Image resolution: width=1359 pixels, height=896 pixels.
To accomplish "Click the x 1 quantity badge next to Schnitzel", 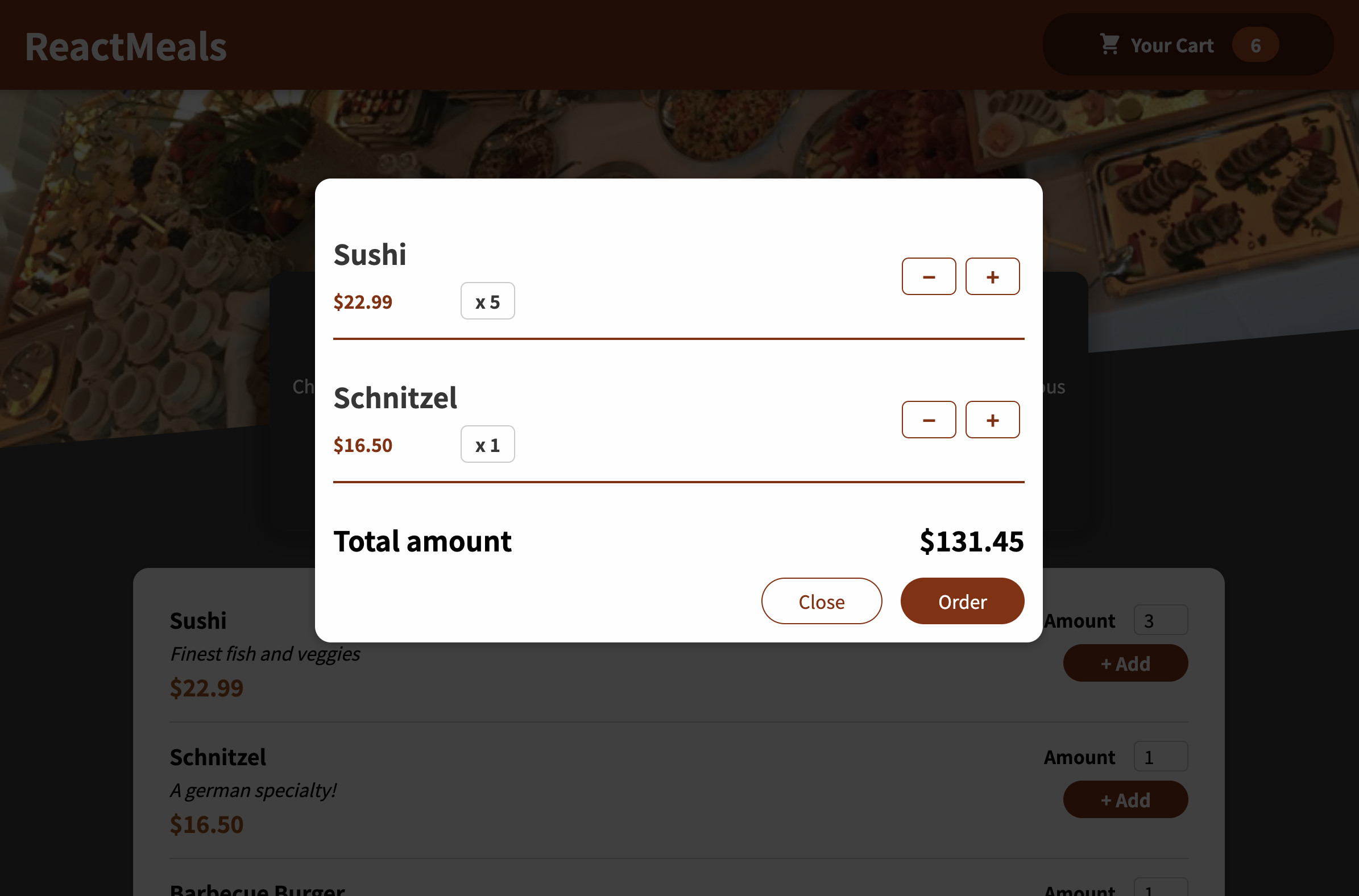I will [487, 444].
